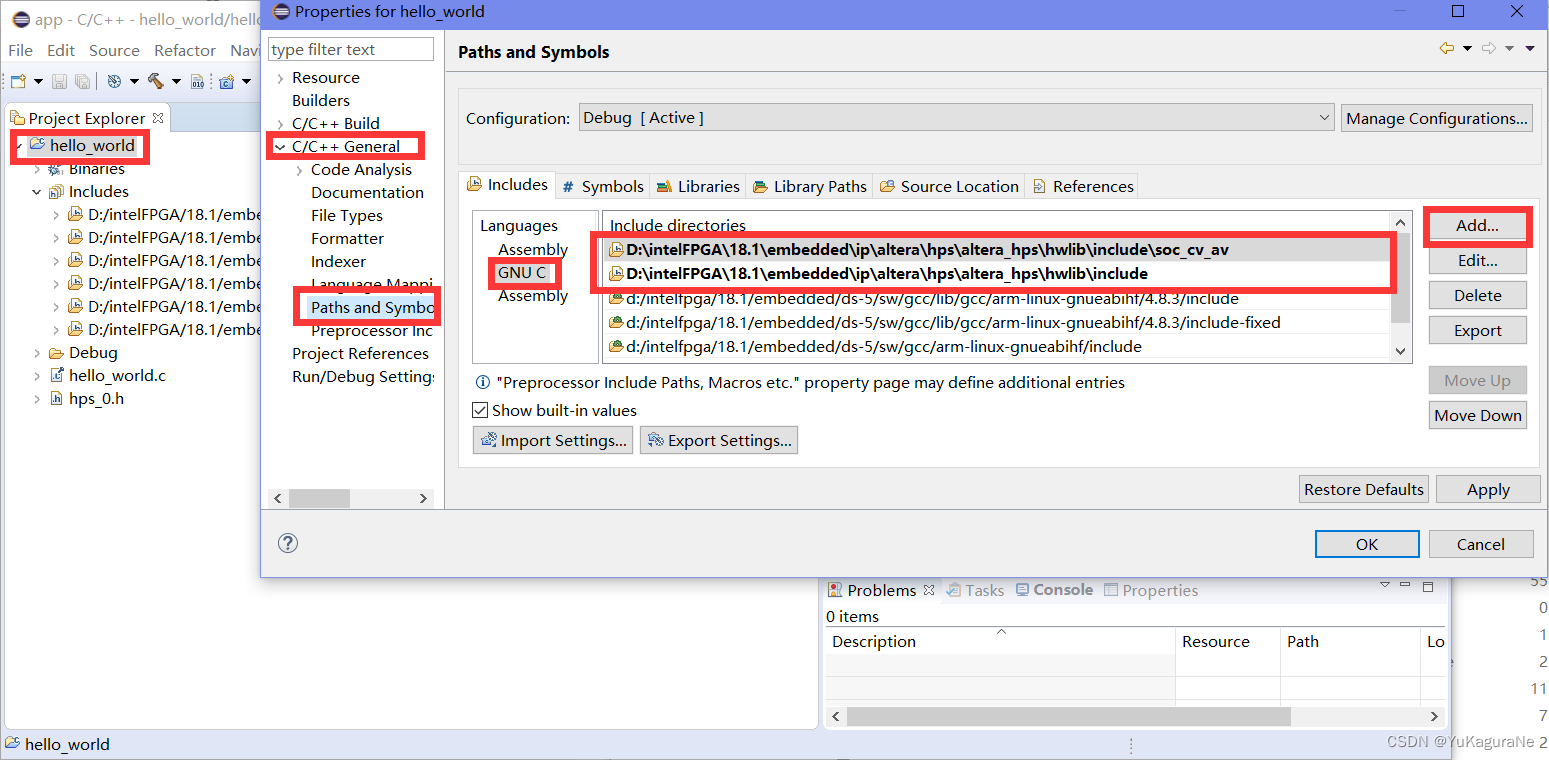The width and height of the screenshot is (1549, 760).
Task: Open the Source menu
Action: click(114, 50)
